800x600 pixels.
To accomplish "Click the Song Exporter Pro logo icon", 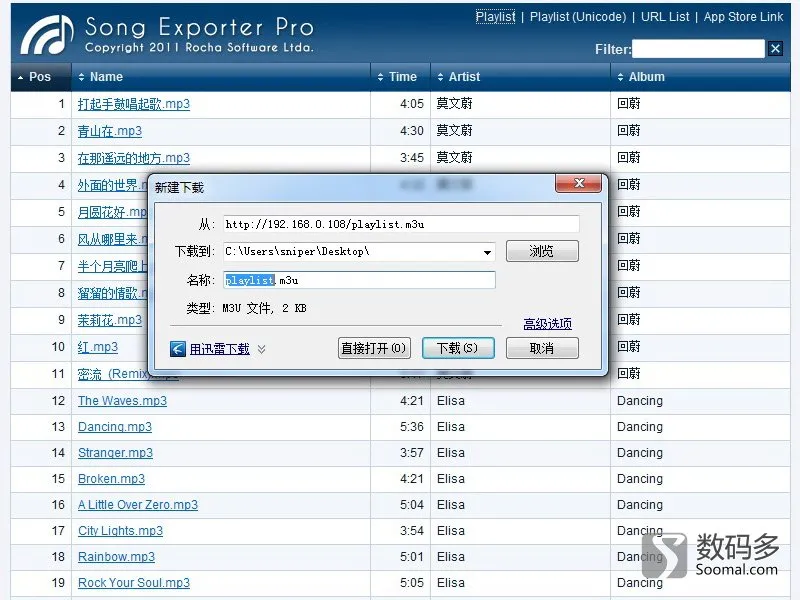I will [47, 35].
